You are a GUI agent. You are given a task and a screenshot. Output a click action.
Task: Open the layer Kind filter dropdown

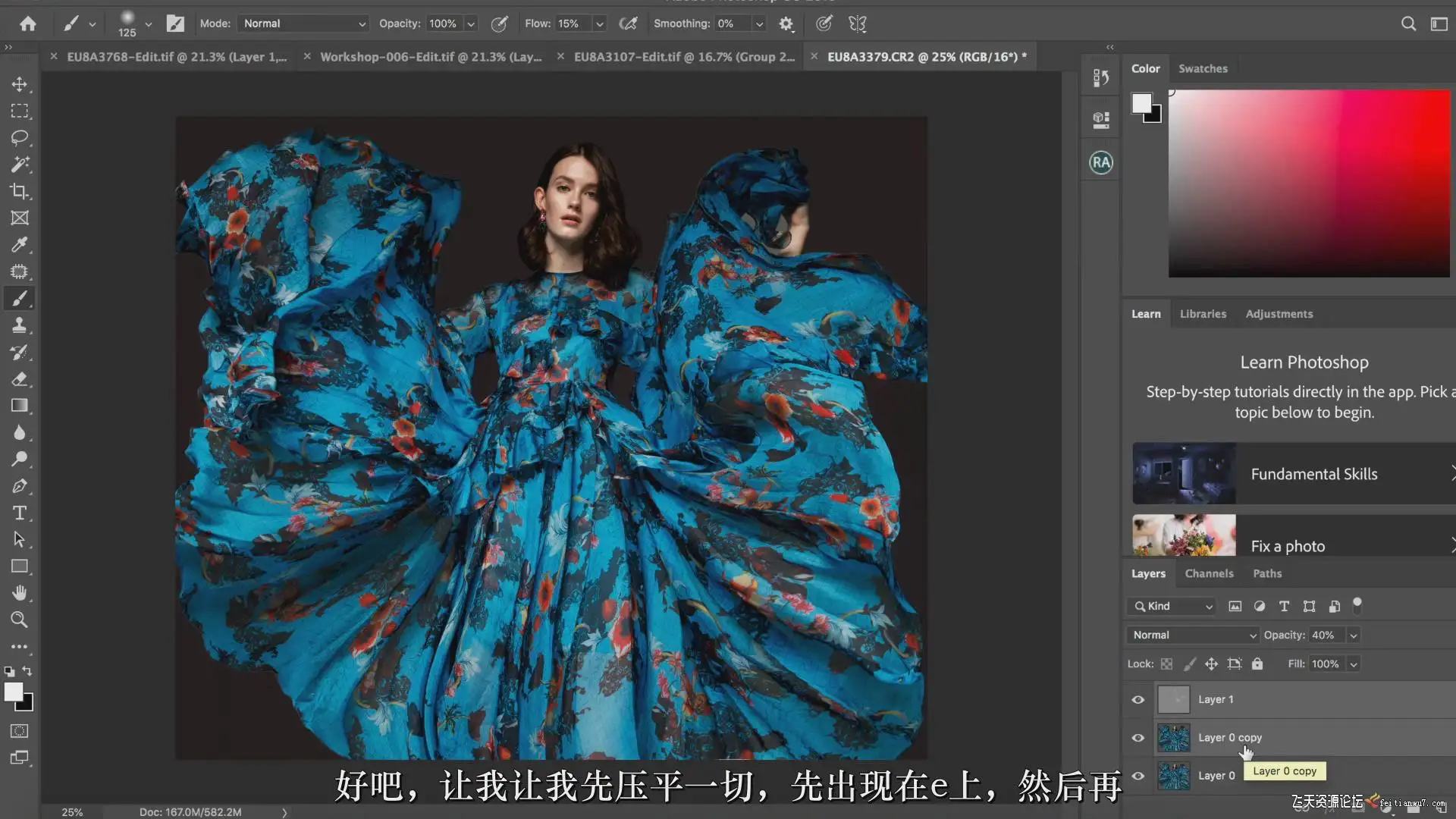1173,606
